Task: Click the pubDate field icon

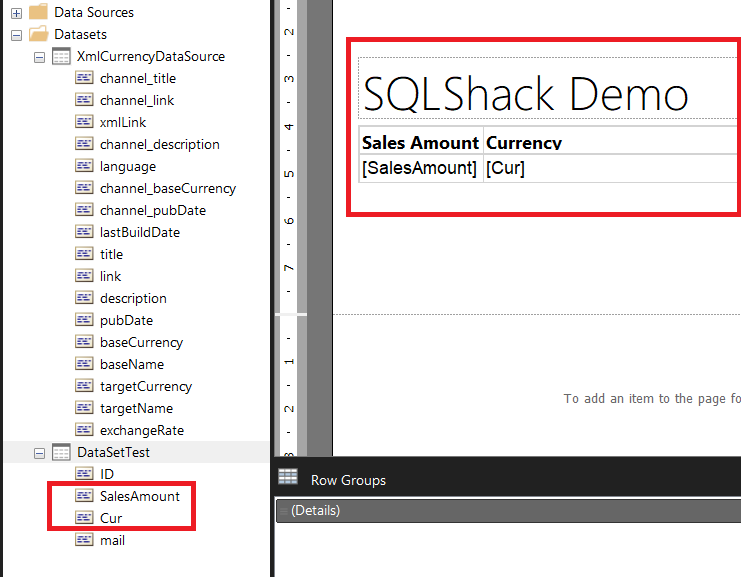Action: (84, 320)
